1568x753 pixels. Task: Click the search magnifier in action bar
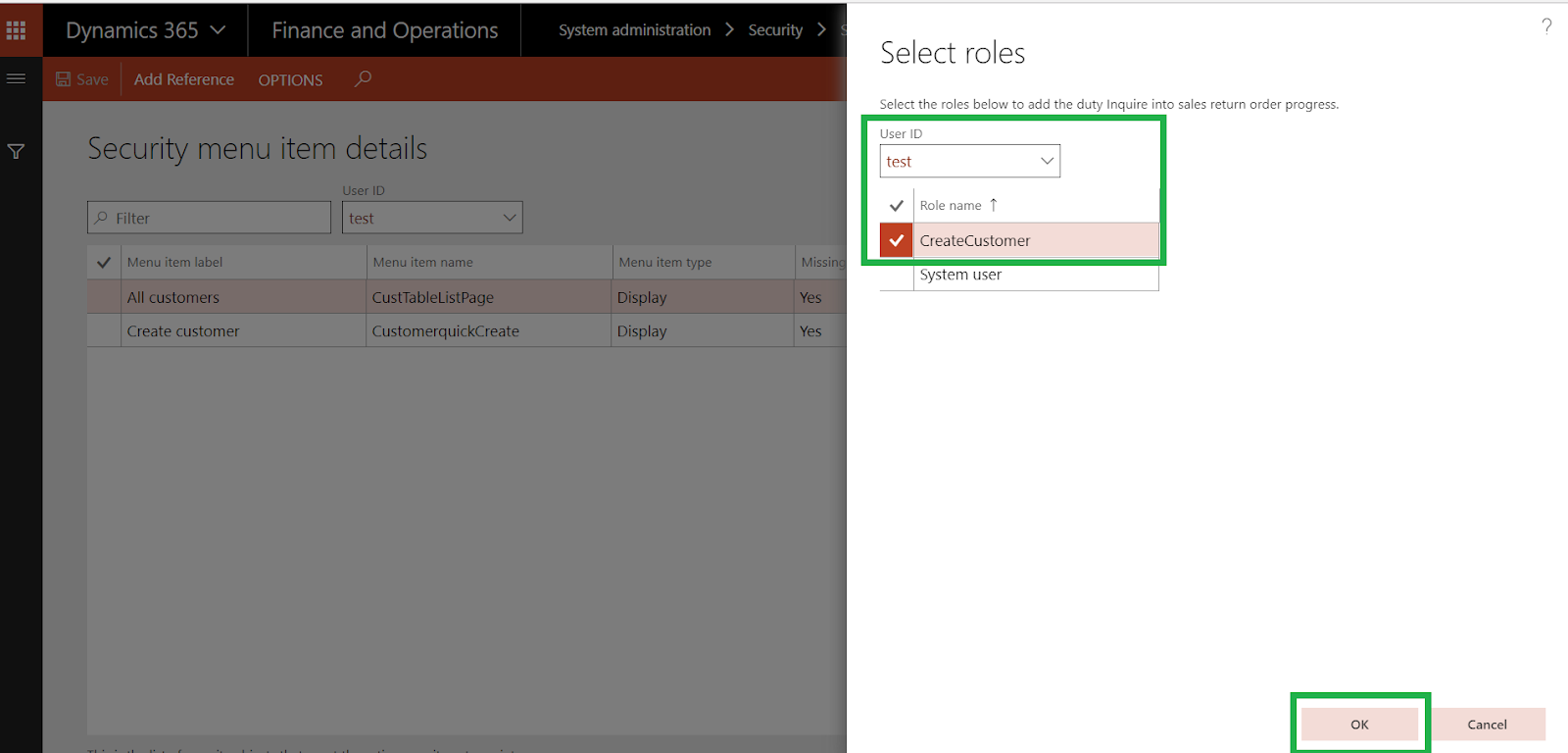click(x=363, y=78)
